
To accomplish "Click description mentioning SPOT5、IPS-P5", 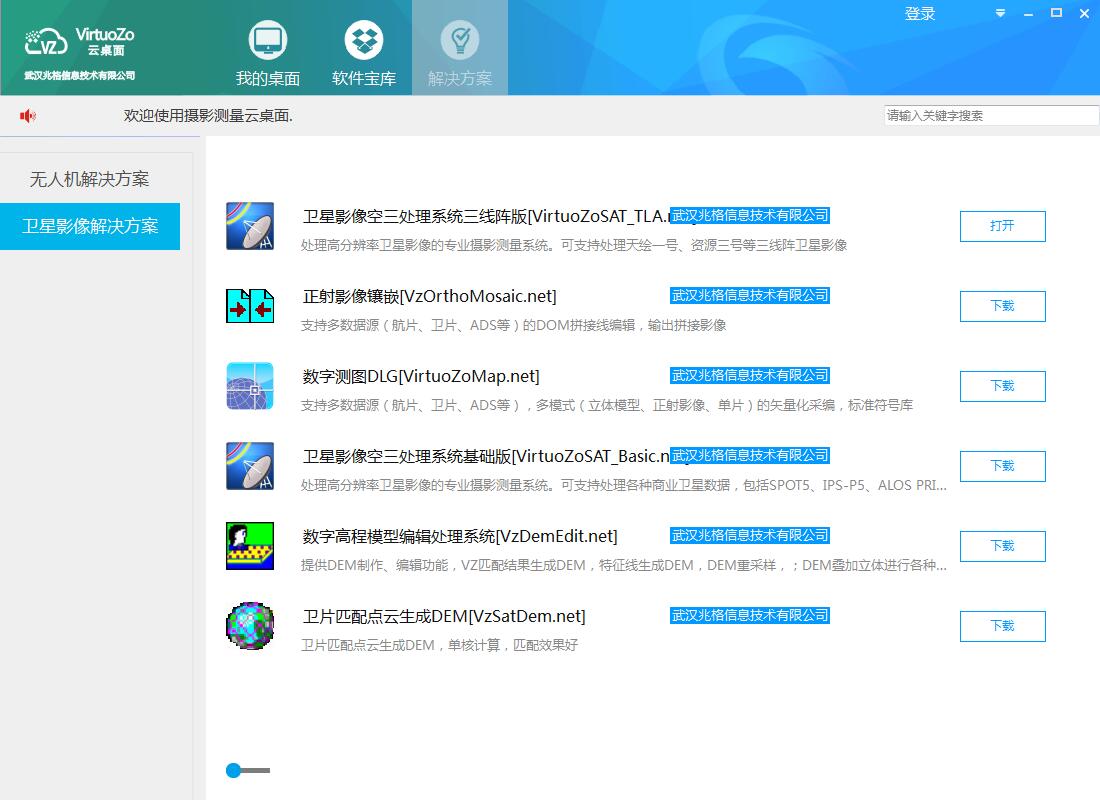I will coord(624,485).
